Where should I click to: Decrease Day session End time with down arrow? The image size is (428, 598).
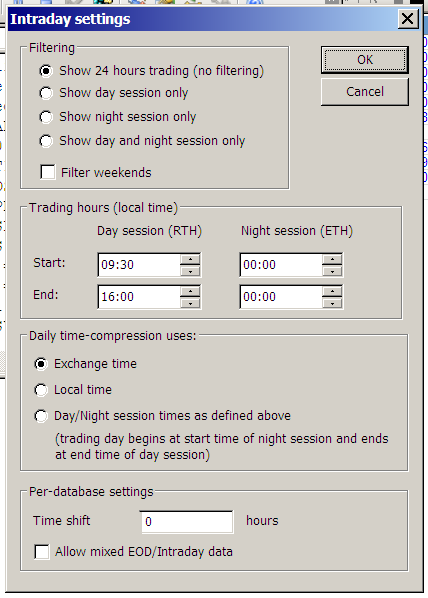(190, 303)
